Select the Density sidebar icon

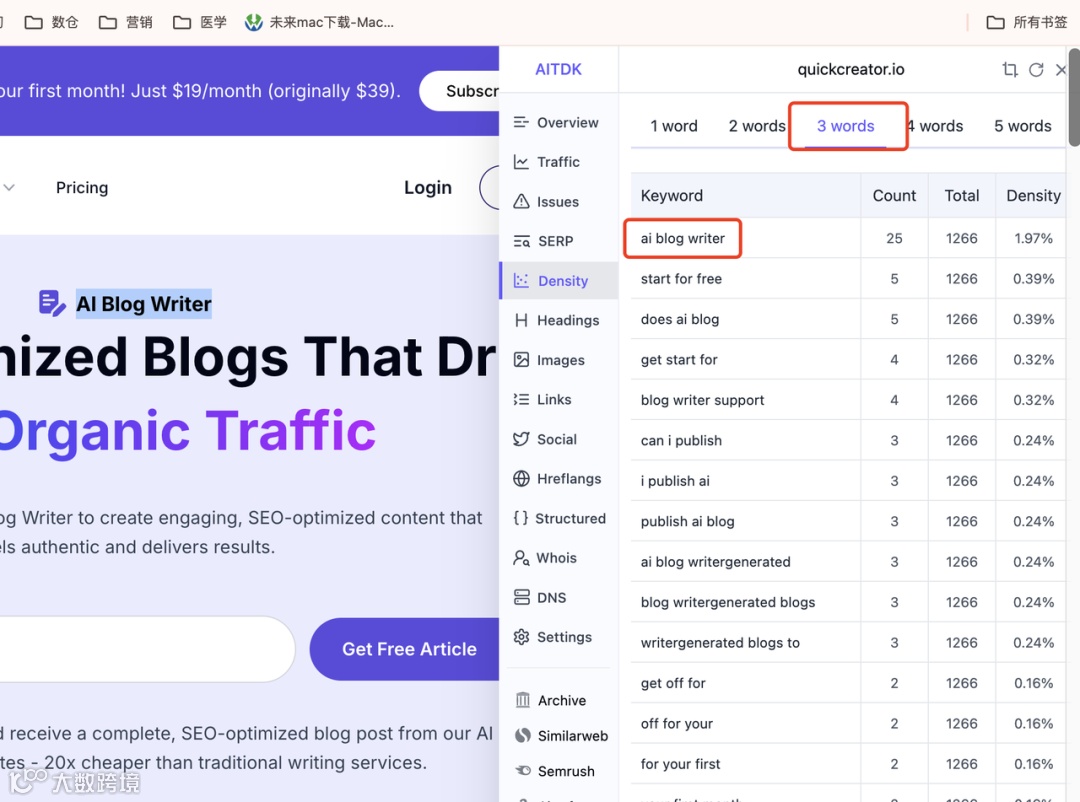[521, 281]
